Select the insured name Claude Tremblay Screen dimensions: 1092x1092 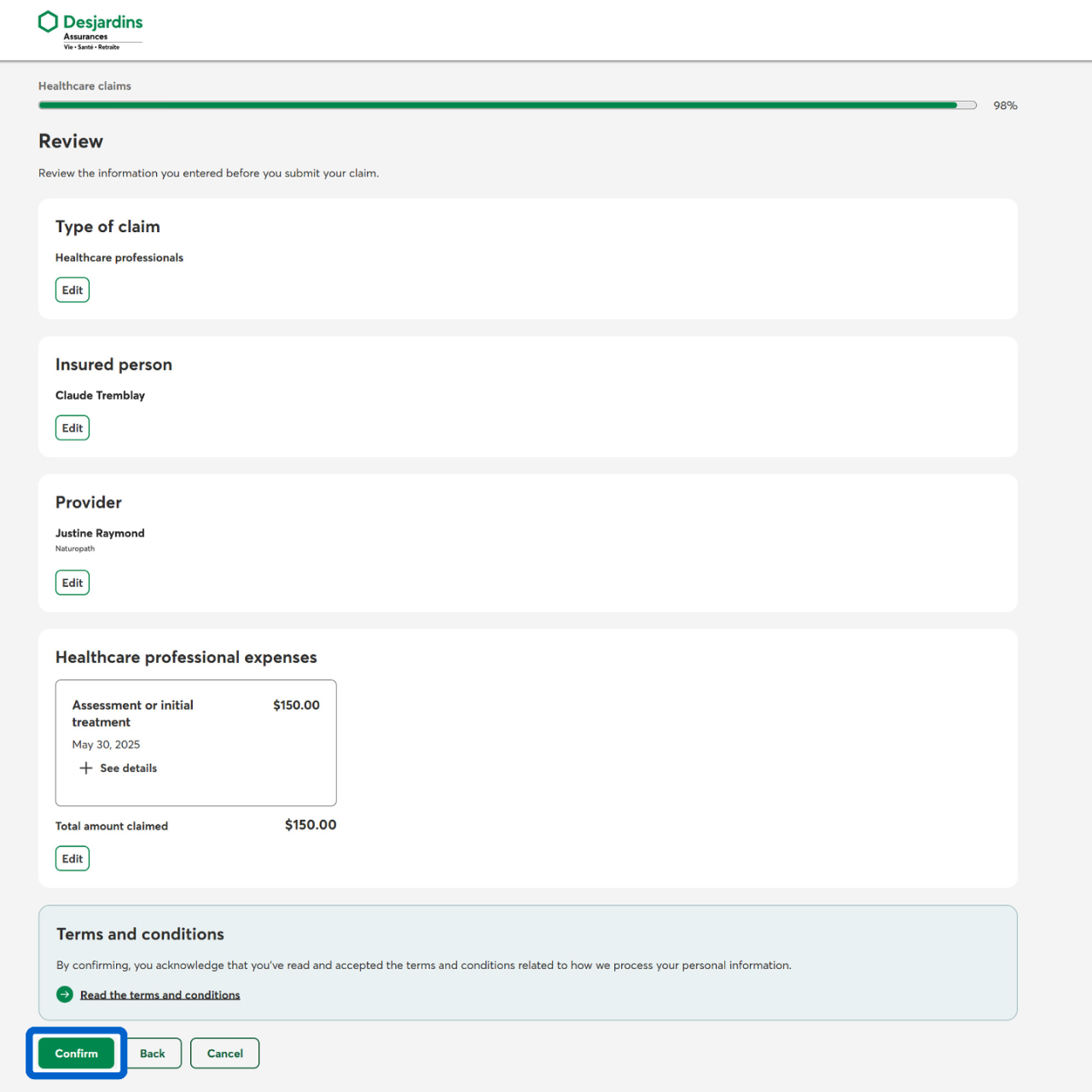click(100, 395)
